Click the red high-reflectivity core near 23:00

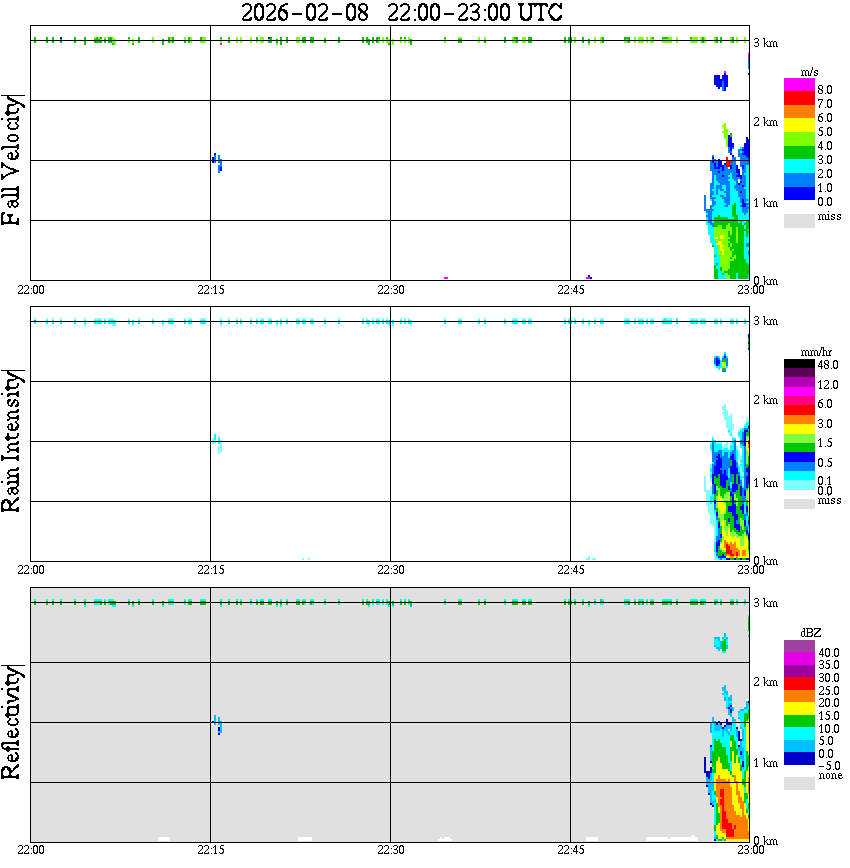tap(727, 811)
